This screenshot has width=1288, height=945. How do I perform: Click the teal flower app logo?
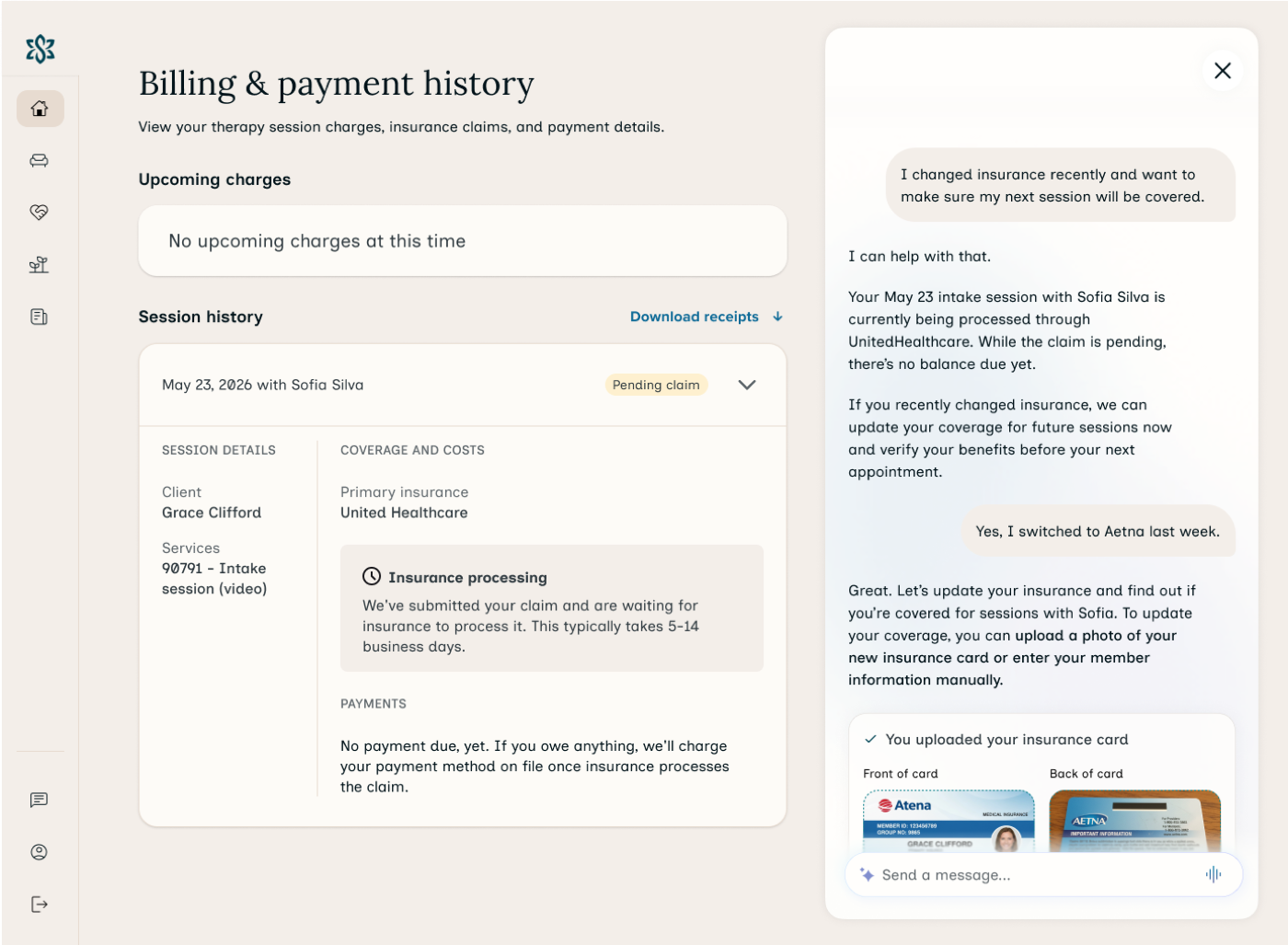click(40, 49)
